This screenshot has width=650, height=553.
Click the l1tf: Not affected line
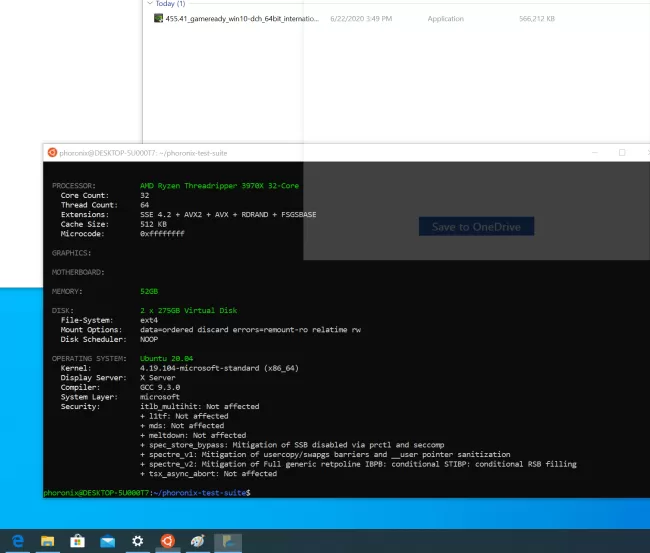[x=184, y=416]
